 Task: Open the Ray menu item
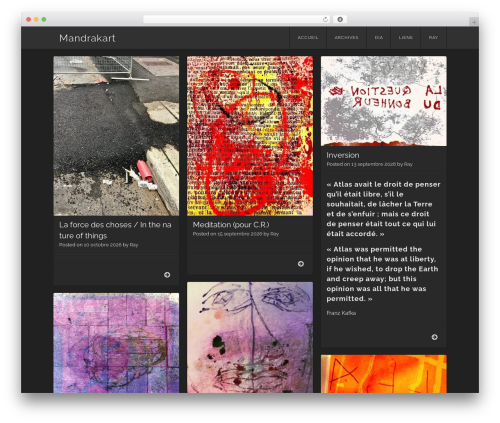(x=433, y=38)
